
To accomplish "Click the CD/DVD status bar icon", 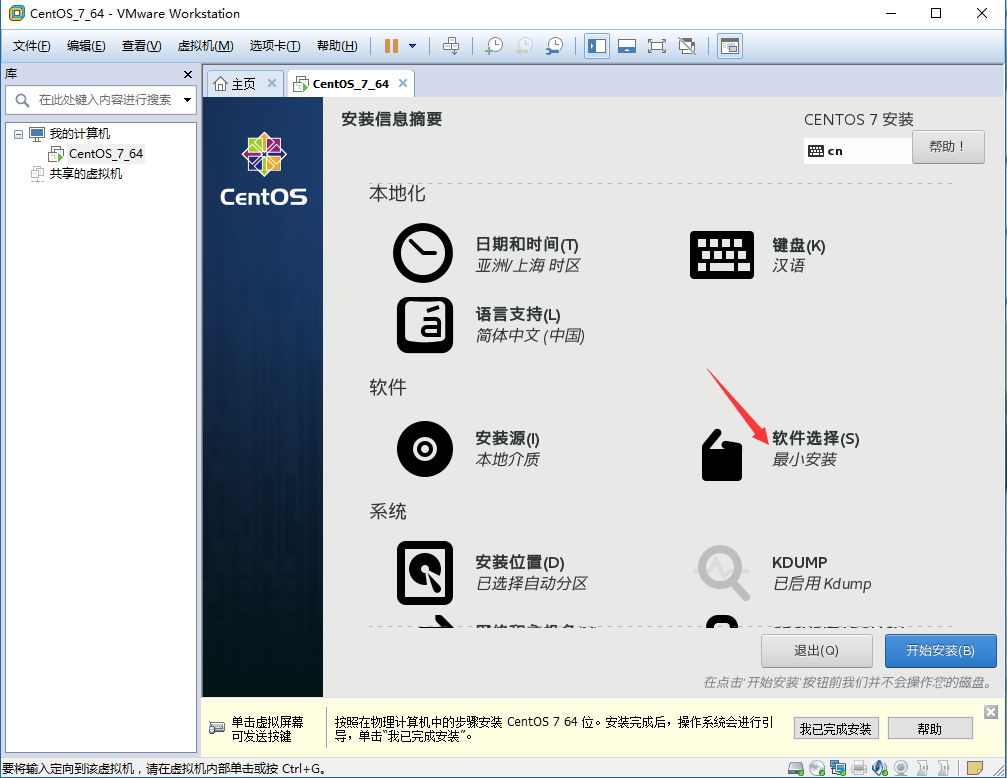I will click(817, 768).
